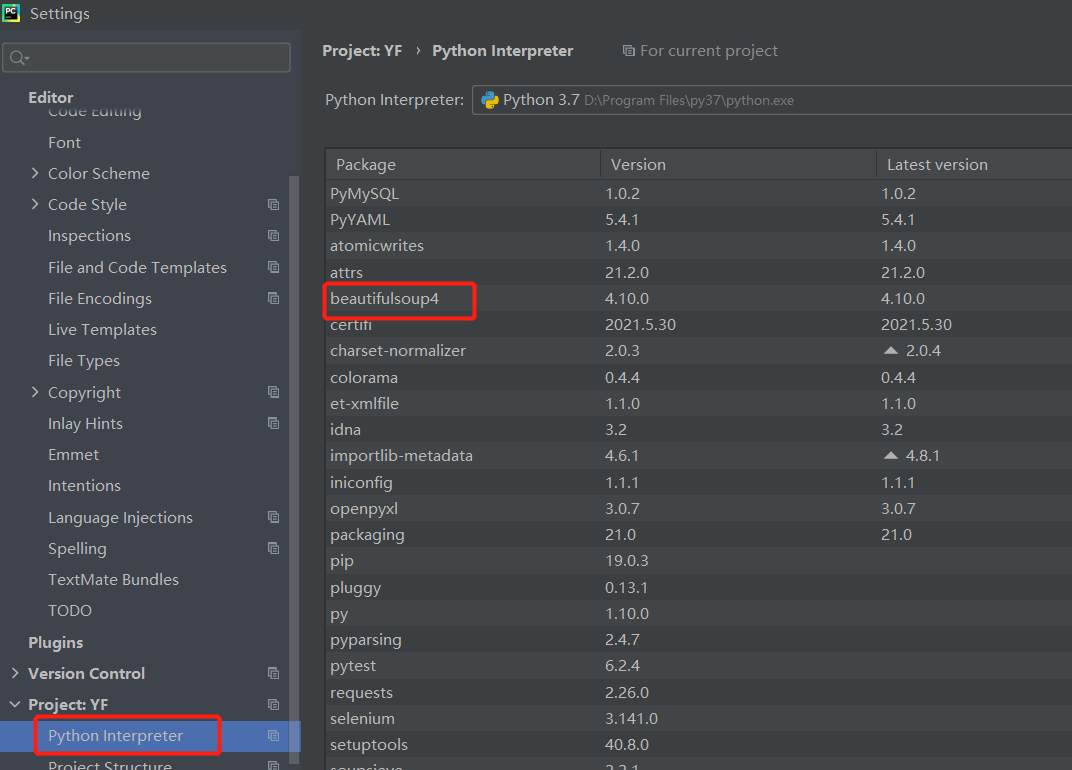Select the atomicwrites package row
The image size is (1072, 770).
point(699,245)
